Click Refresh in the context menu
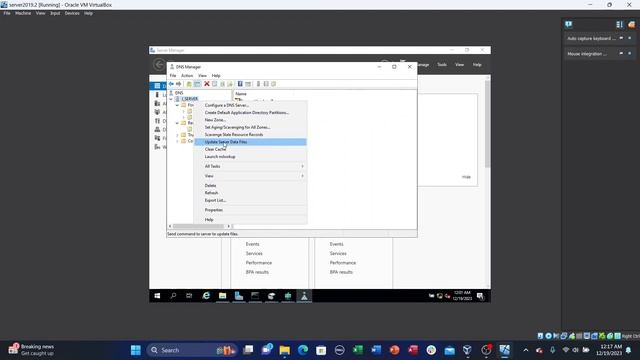 pyautogui.click(x=250, y=193)
